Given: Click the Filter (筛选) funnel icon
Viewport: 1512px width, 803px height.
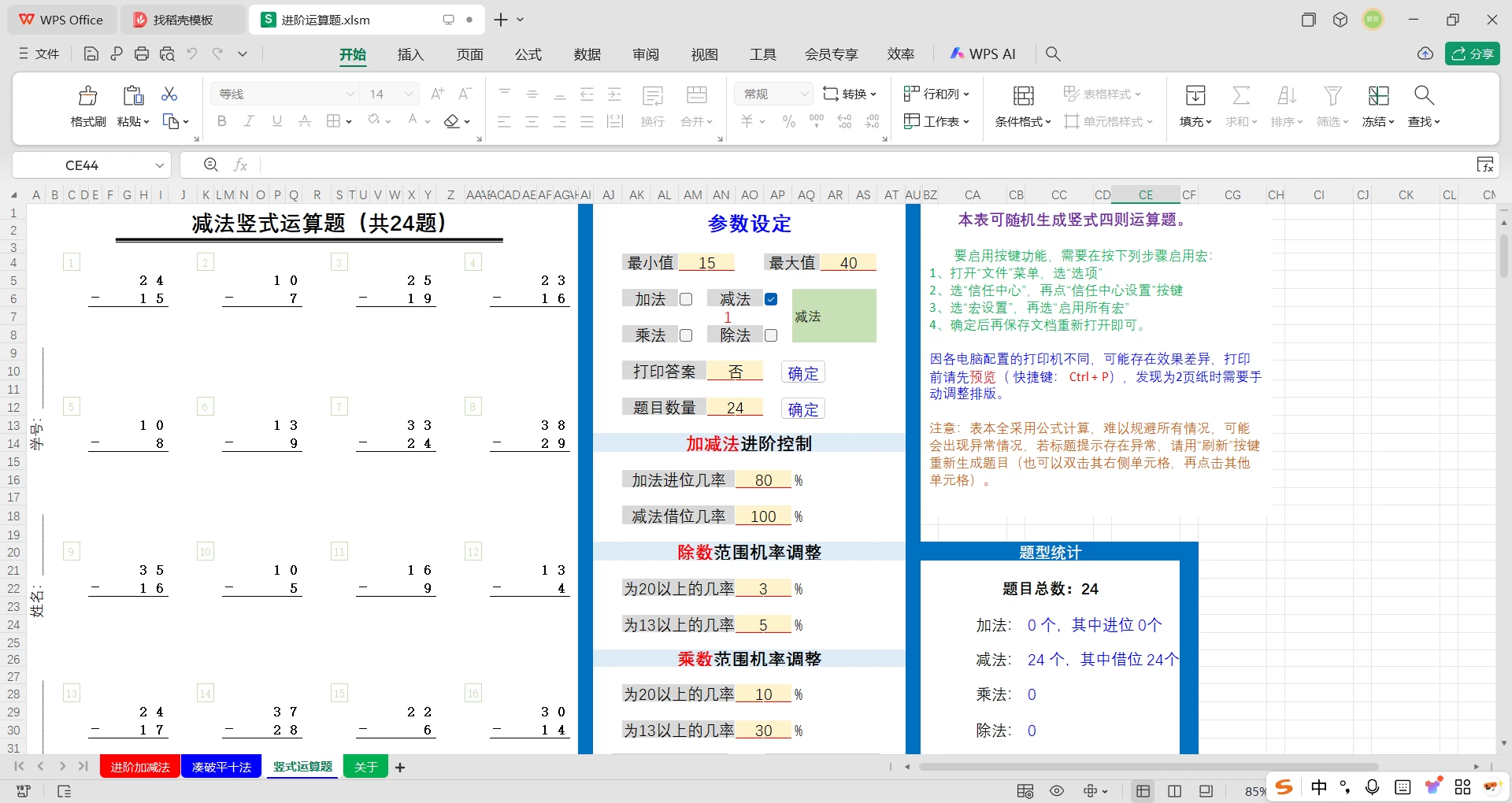Looking at the screenshot, I should click(1332, 96).
